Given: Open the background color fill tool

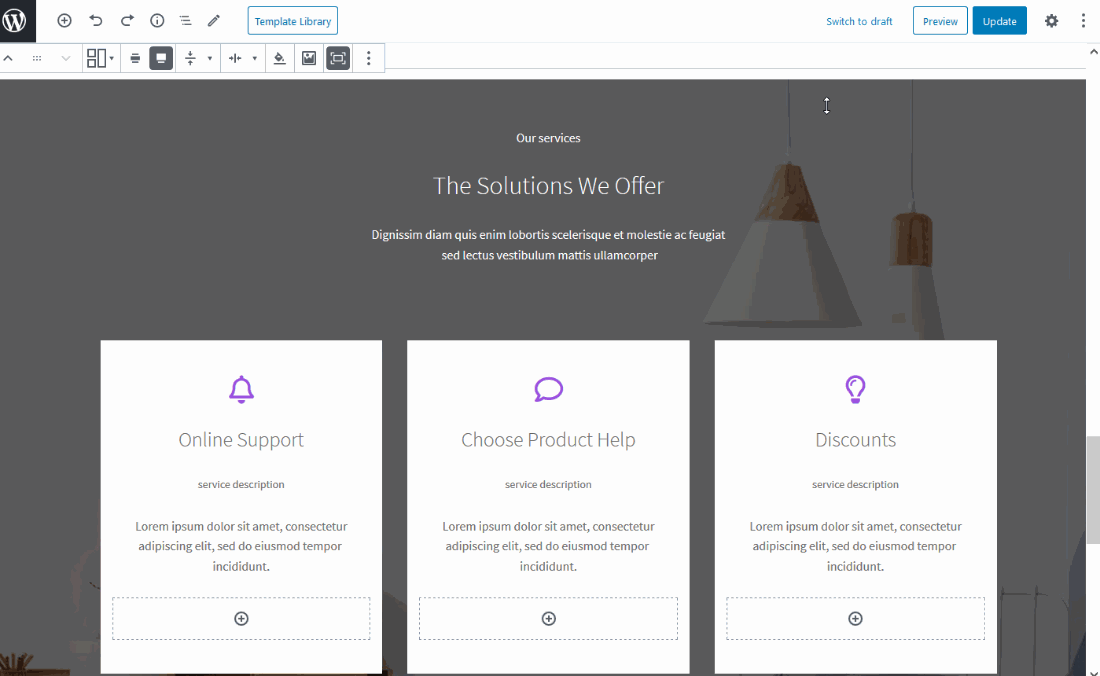Looking at the screenshot, I should pyautogui.click(x=280, y=58).
